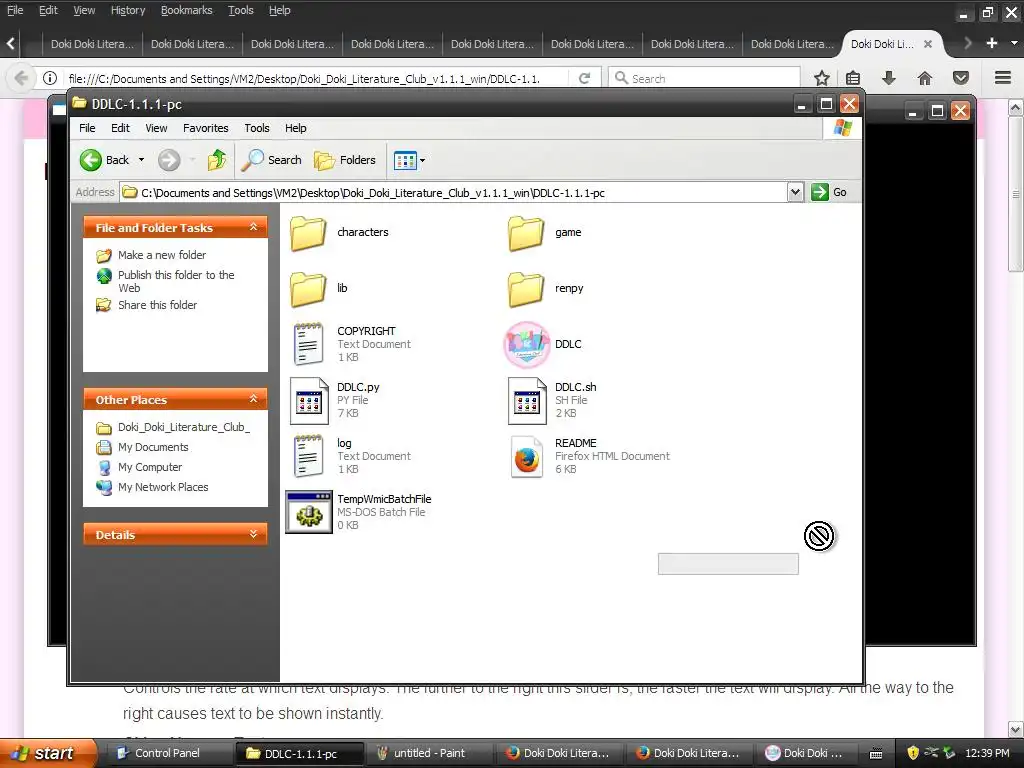Screen dimensions: 1024x768
Task: Switch to the first Doki Doki Litera... tab
Action: 92,44
